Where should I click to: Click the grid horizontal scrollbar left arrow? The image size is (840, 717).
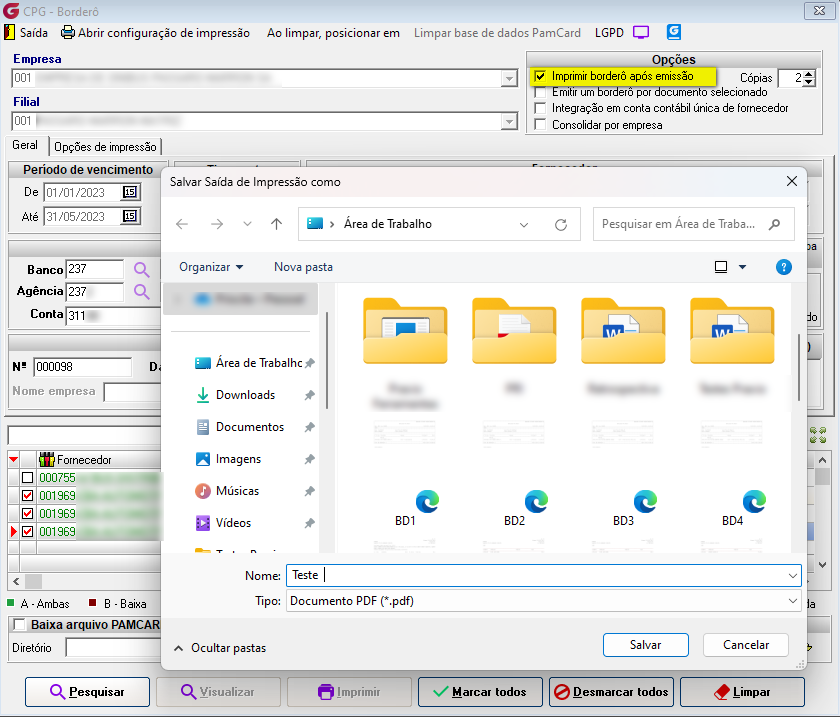(x=16, y=581)
